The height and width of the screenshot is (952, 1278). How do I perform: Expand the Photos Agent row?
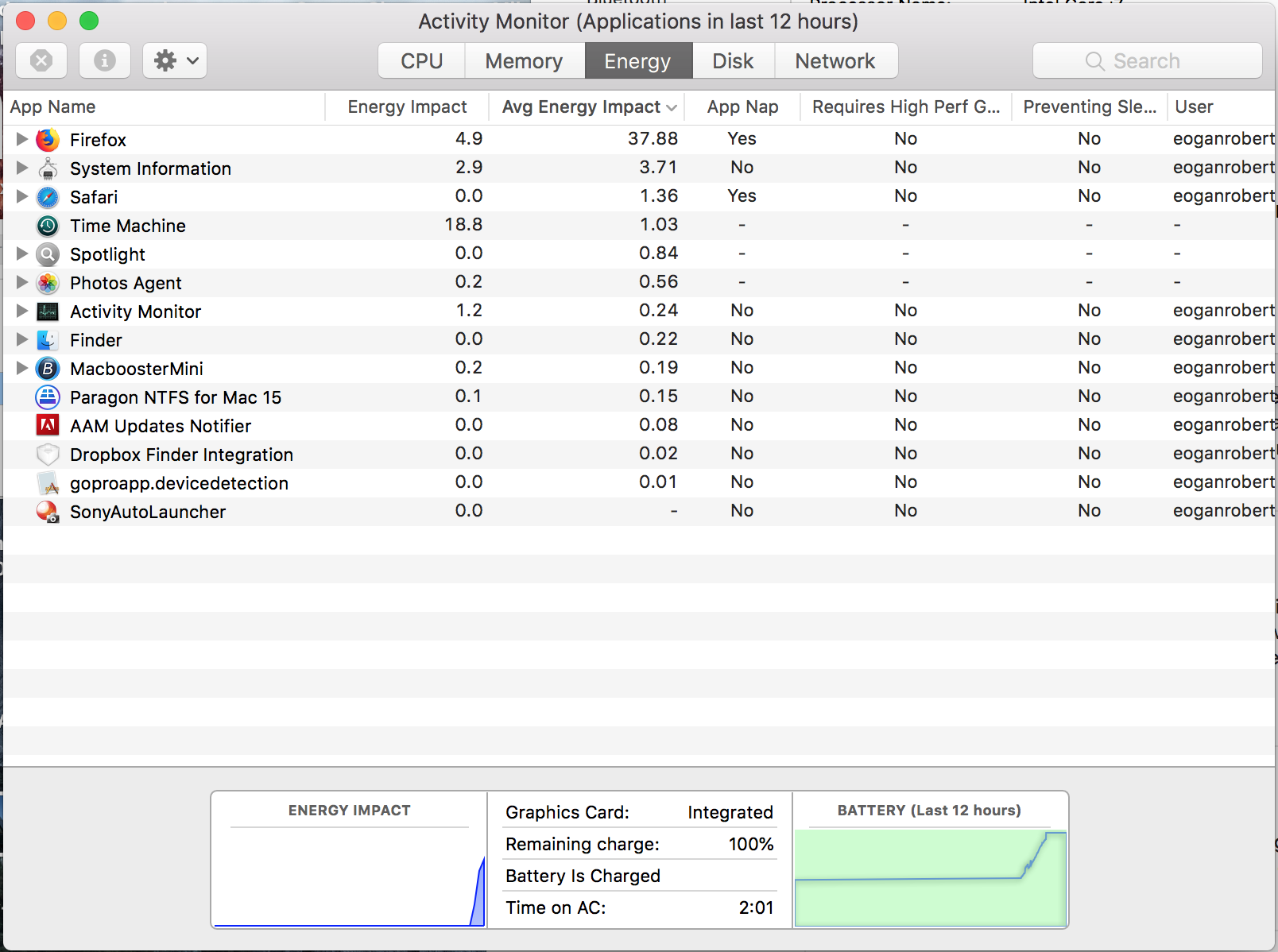click(x=22, y=282)
